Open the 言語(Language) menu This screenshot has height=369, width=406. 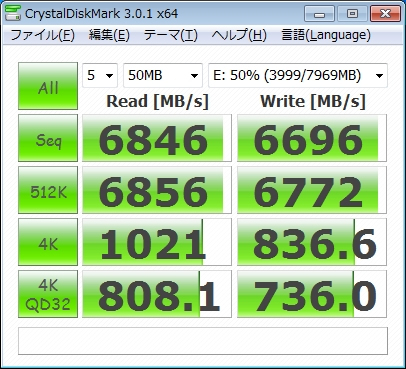326,35
